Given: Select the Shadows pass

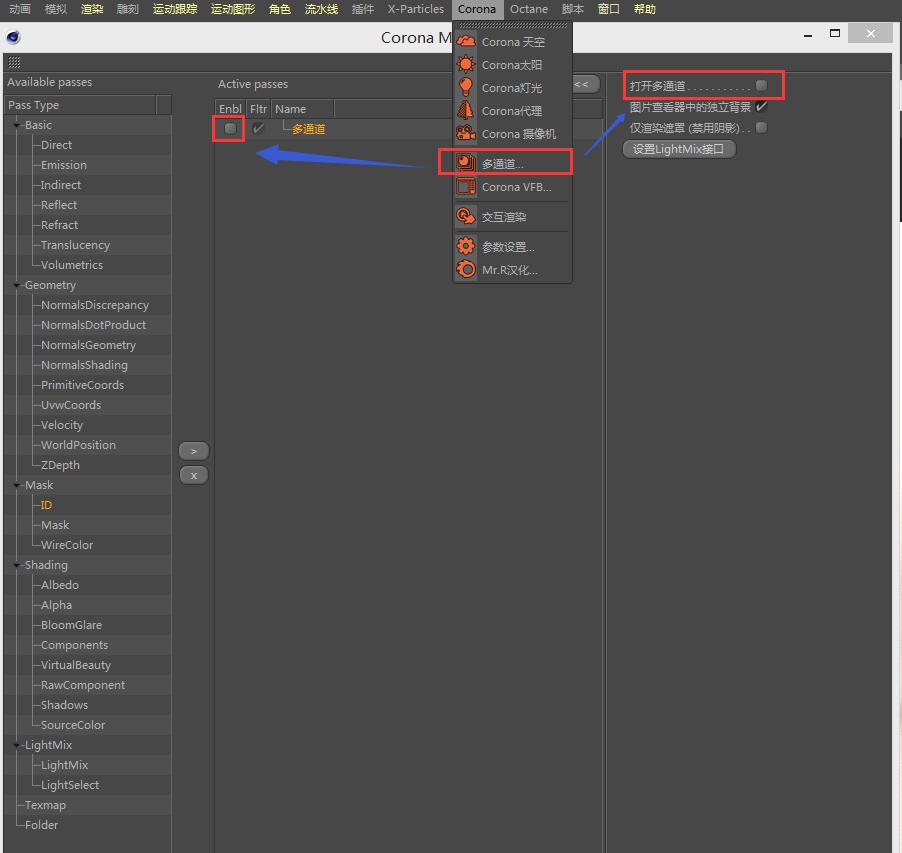Looking at the screenshot, I should tap(64, 705).
